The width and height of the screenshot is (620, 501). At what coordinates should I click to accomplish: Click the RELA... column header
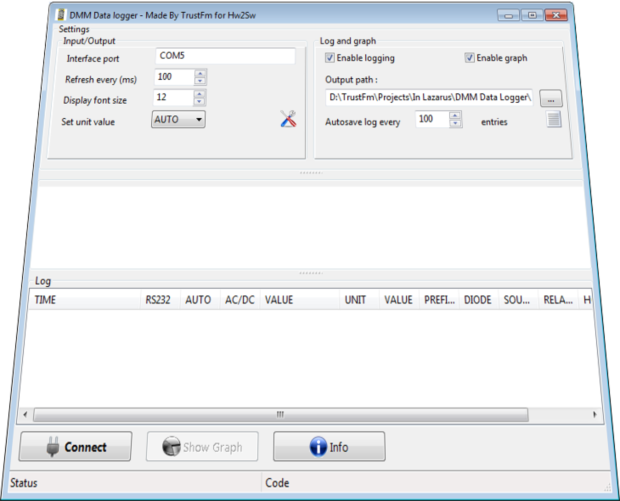[558, 300]
